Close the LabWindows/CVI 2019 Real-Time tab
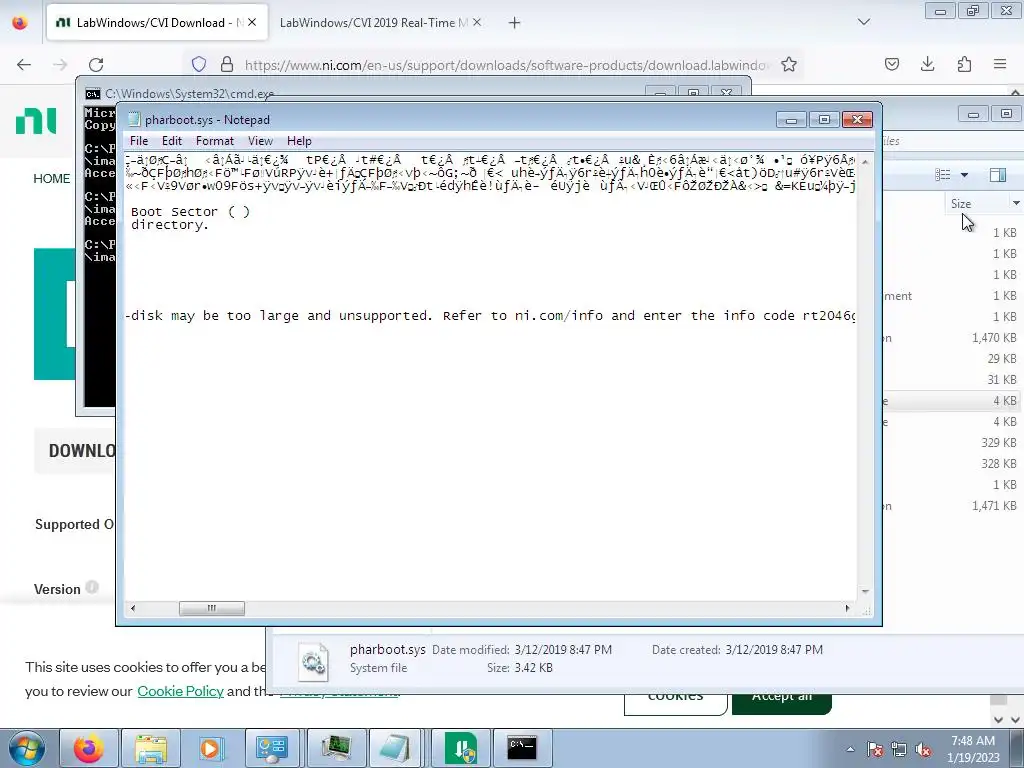Image resolution: width=1024 pixels, height=768 pixels. 477,23
